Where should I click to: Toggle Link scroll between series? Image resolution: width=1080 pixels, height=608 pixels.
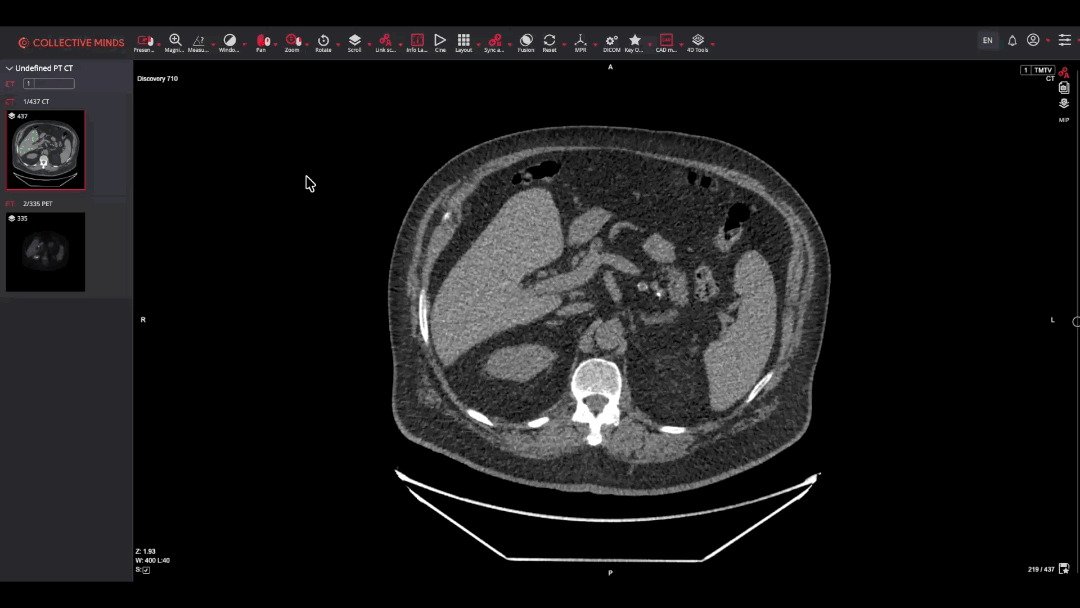[385, 41]
